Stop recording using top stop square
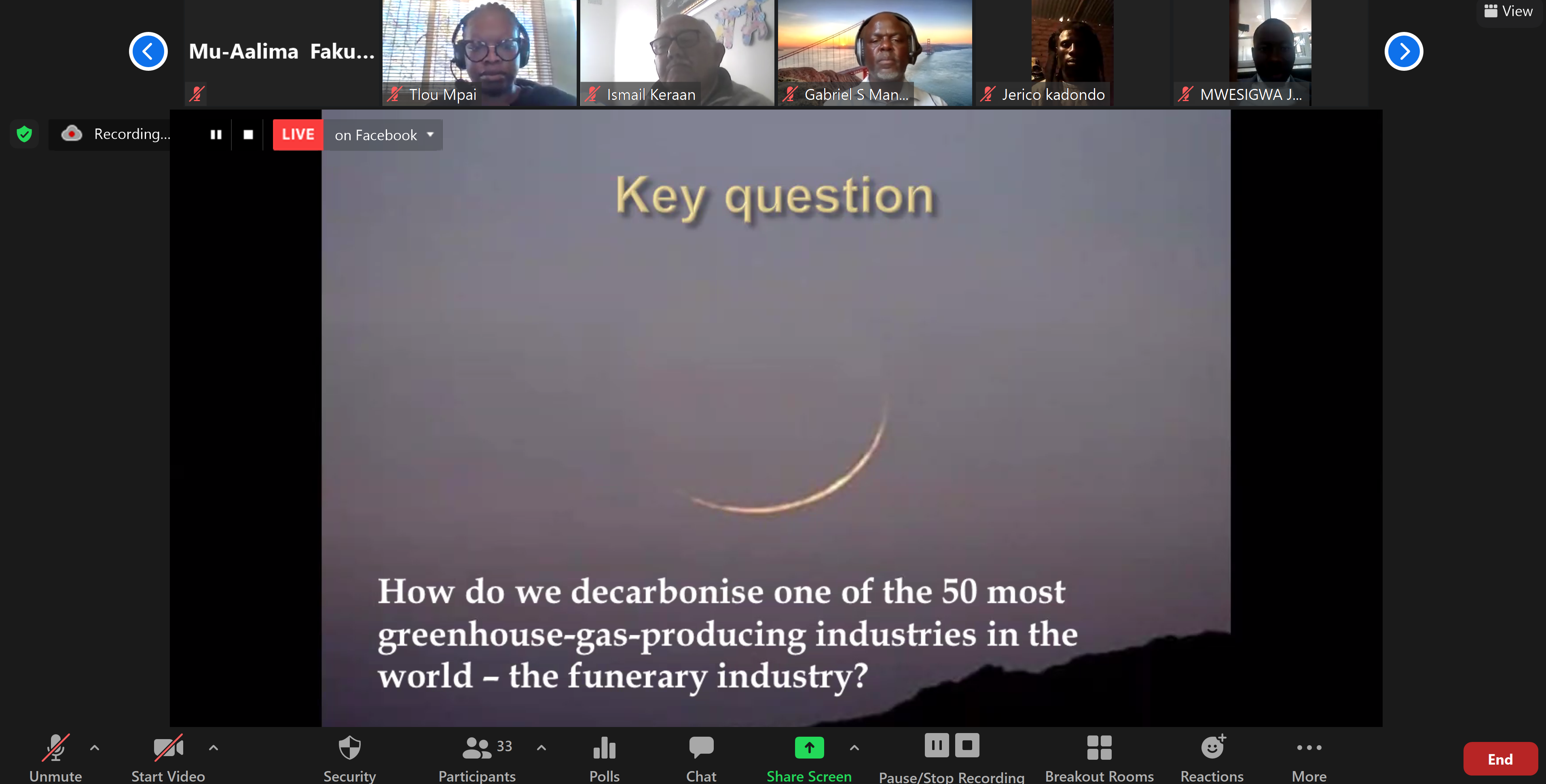Viewport: 1546px width, 784px height. tap(248, 134)
